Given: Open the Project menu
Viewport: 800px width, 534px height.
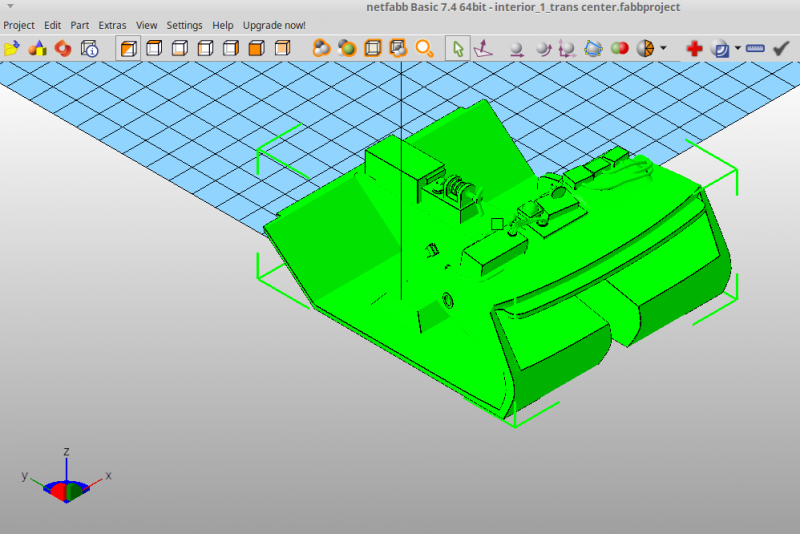Looking at the screenshot, I should click(19, 26).
